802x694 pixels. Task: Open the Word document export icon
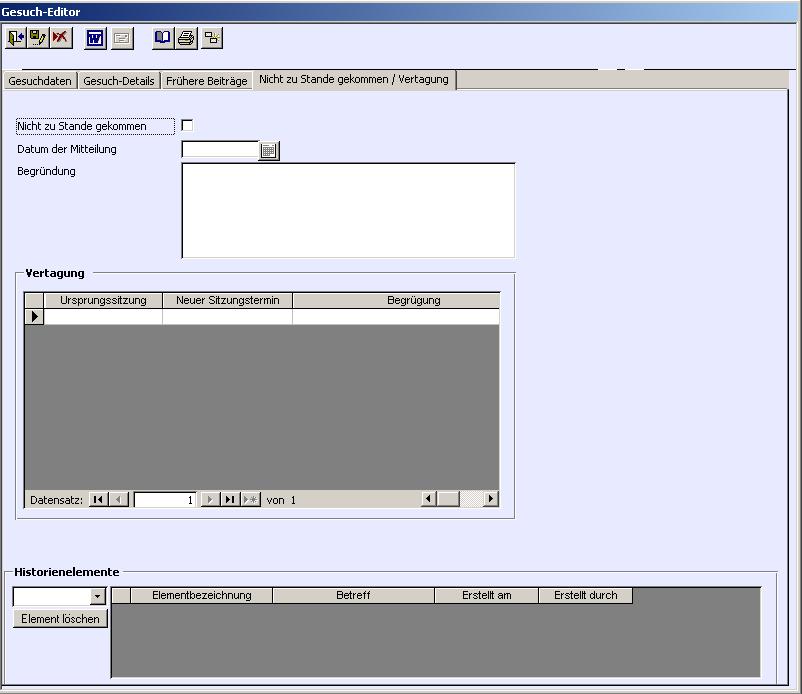pos(95,39)
